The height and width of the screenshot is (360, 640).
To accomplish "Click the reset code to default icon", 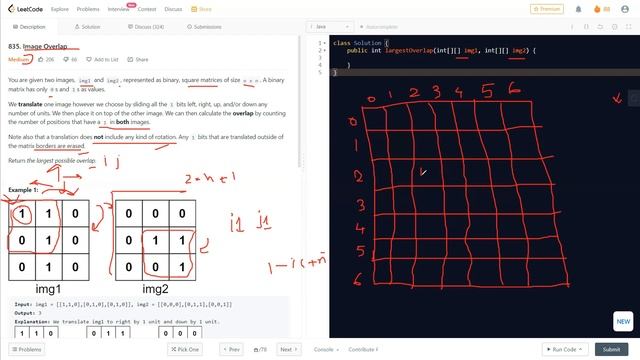I will point(600,27).
